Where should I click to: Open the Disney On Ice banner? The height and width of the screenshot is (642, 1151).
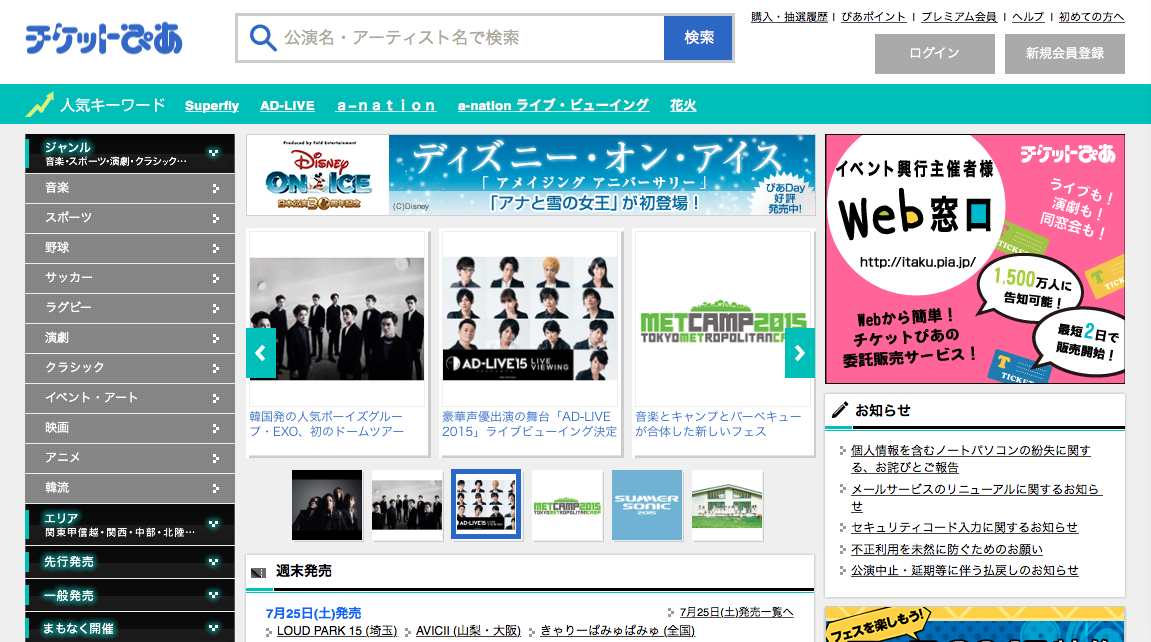pos(530,175)
